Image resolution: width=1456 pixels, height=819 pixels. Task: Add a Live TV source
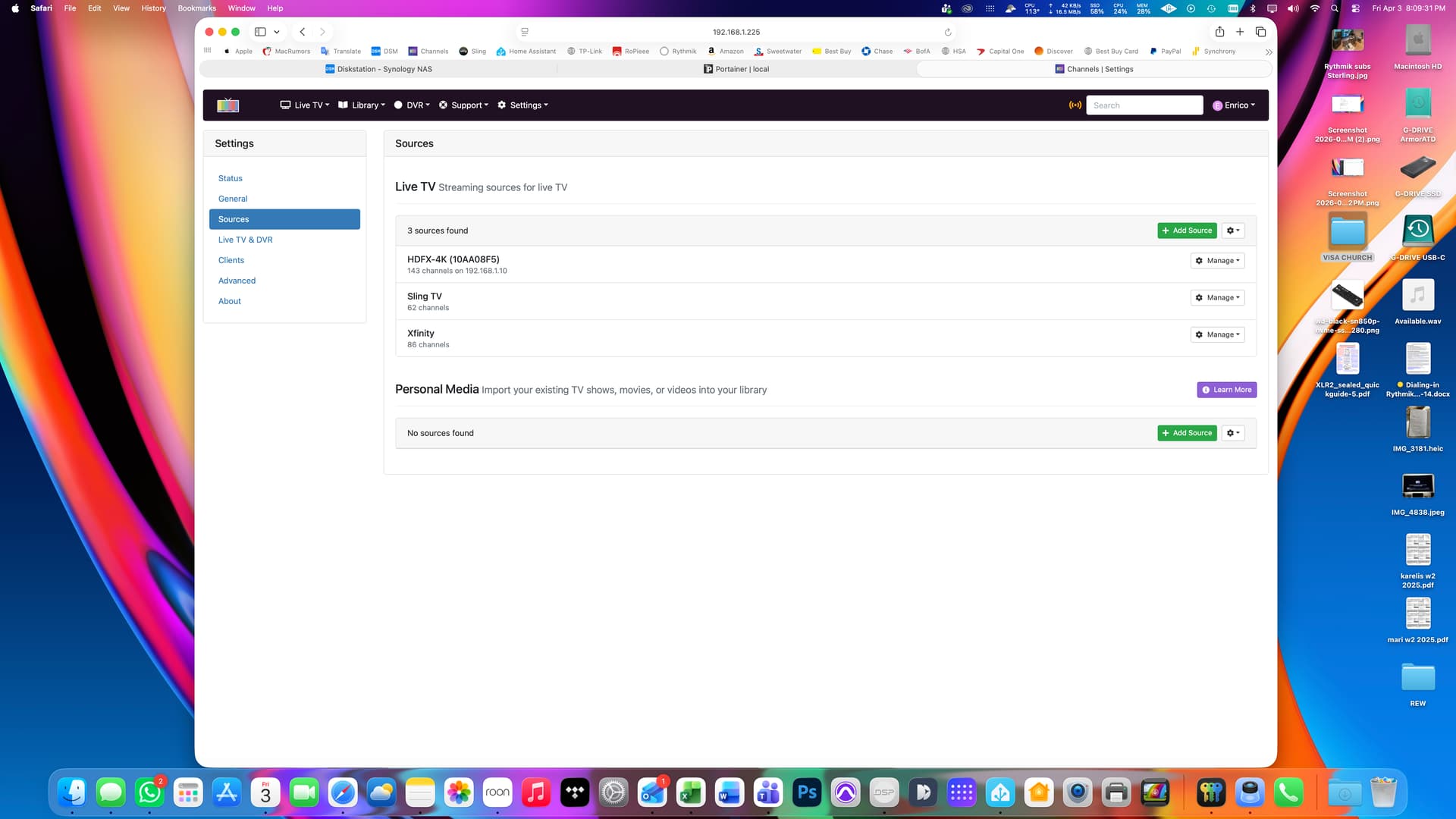[1187, 231]
